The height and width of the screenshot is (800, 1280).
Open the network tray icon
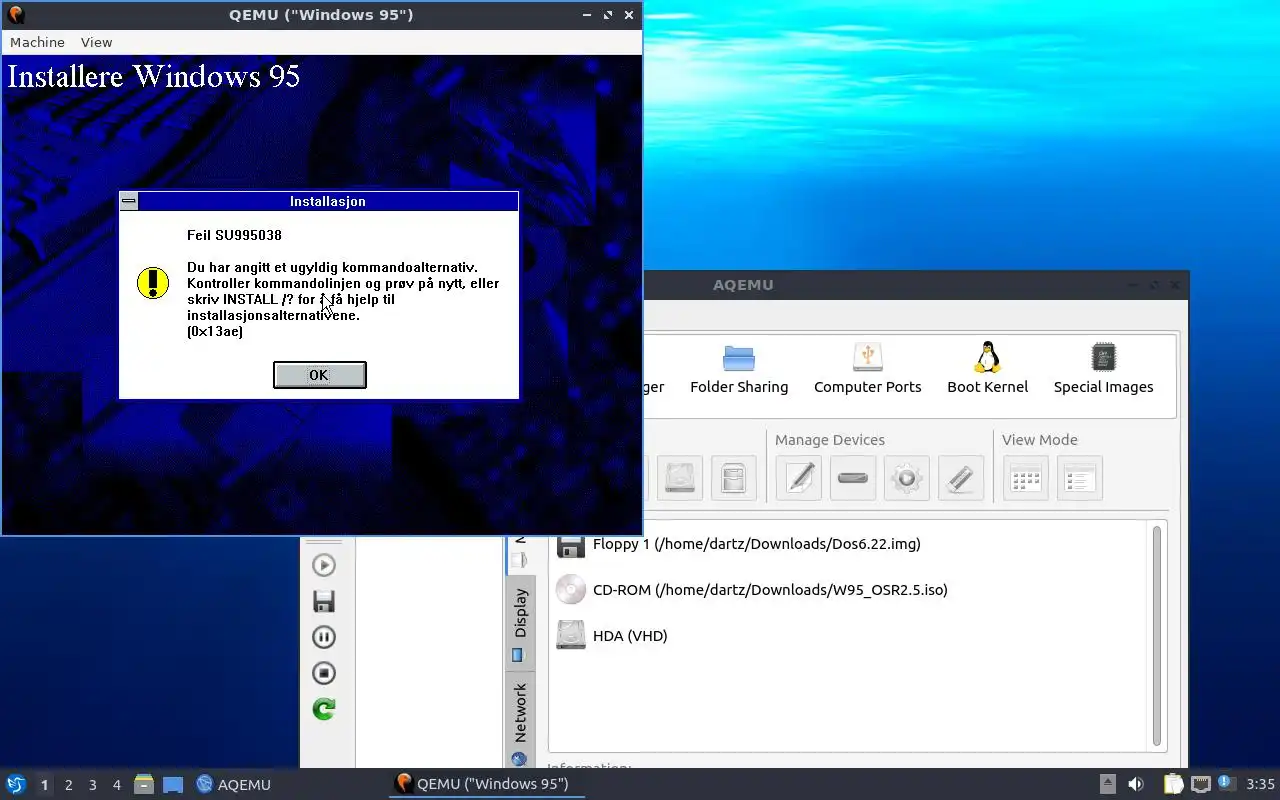[x=1200, y=784]
